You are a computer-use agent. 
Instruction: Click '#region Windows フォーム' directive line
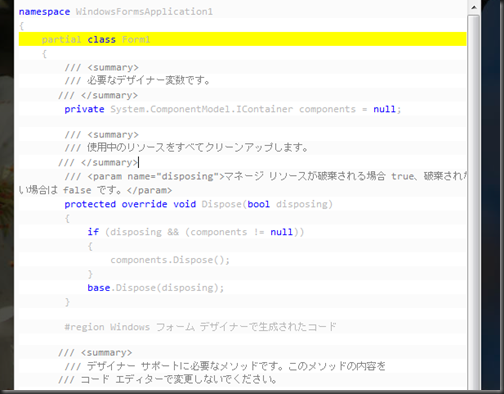coord(200,327)
